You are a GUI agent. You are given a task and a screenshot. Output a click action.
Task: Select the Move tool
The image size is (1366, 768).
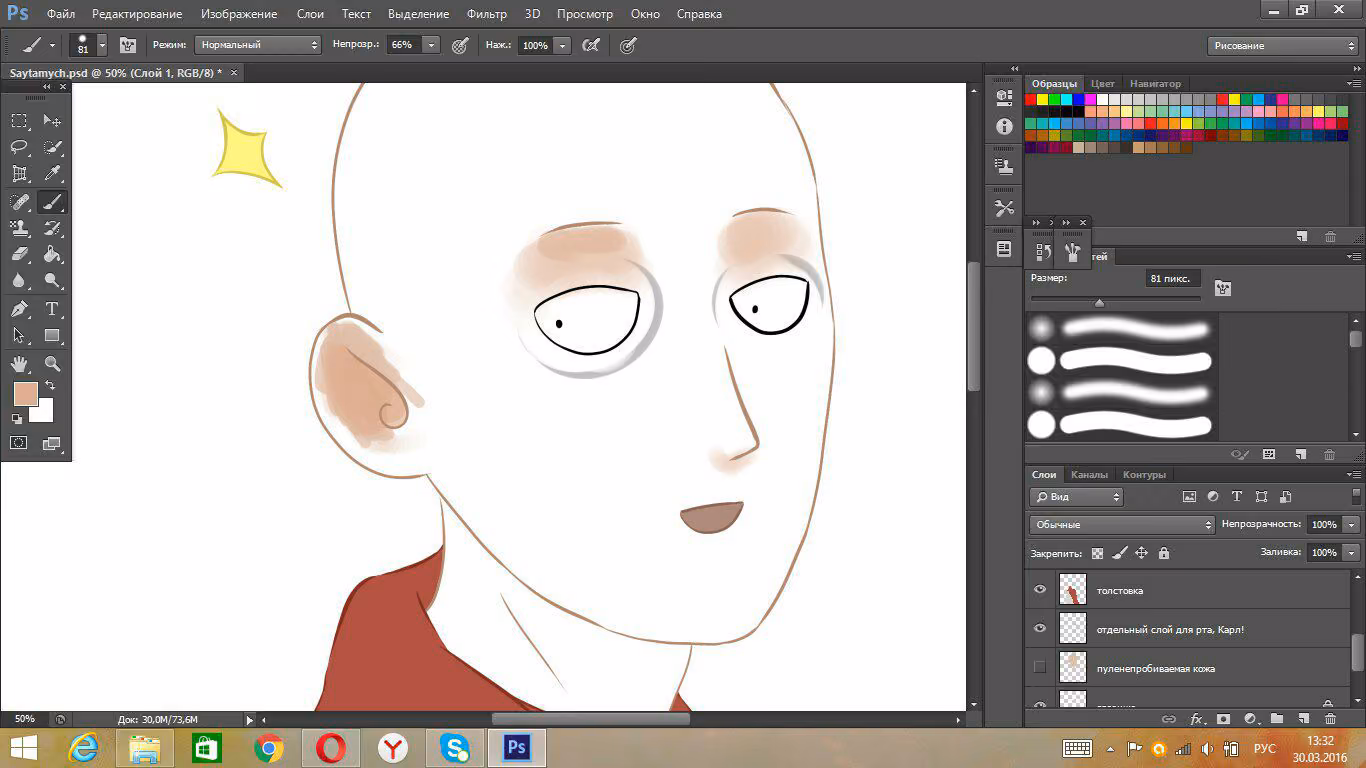coord(52,121)
